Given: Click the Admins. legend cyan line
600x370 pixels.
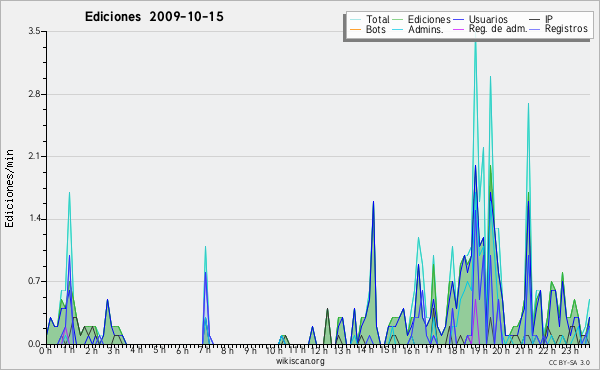Looking at the screenshot, I should tap(398, 29).
